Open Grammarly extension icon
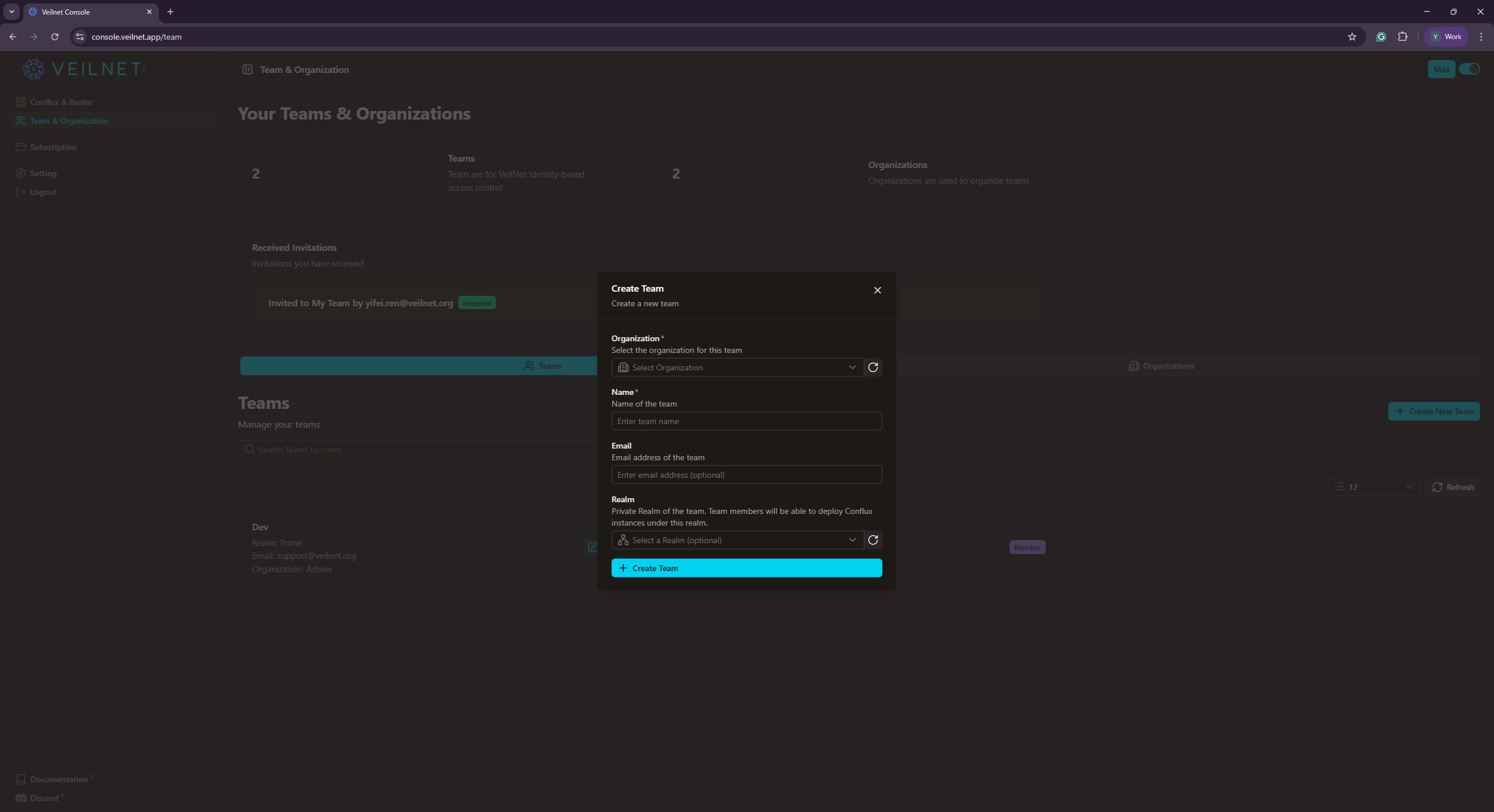This screenshot has width=1494, height=812. 1381,37
